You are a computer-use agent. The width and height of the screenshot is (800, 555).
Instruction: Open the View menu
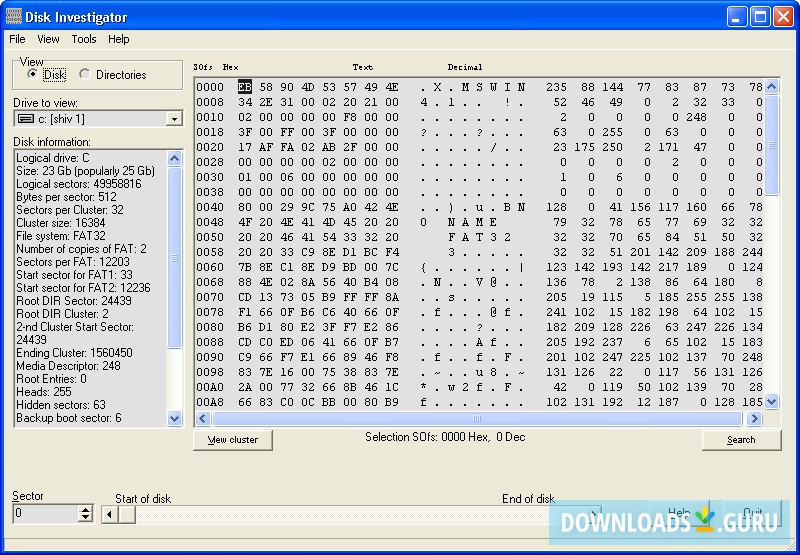pos(48,39)
